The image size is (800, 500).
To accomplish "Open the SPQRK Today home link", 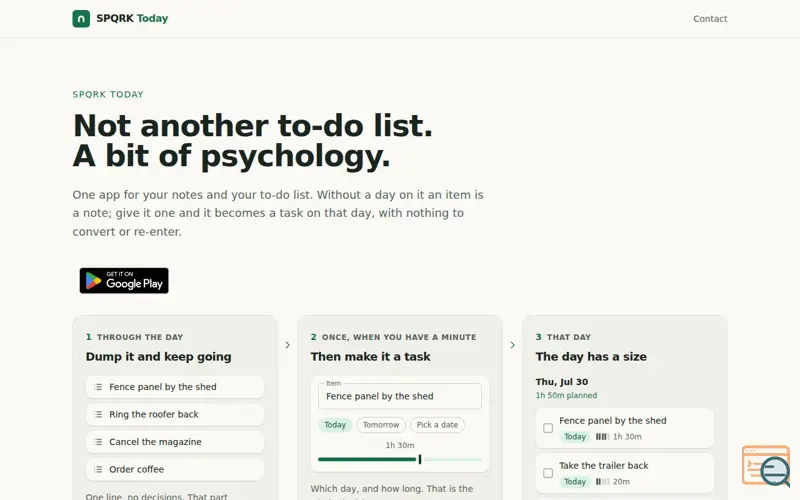I will (120, 18).
